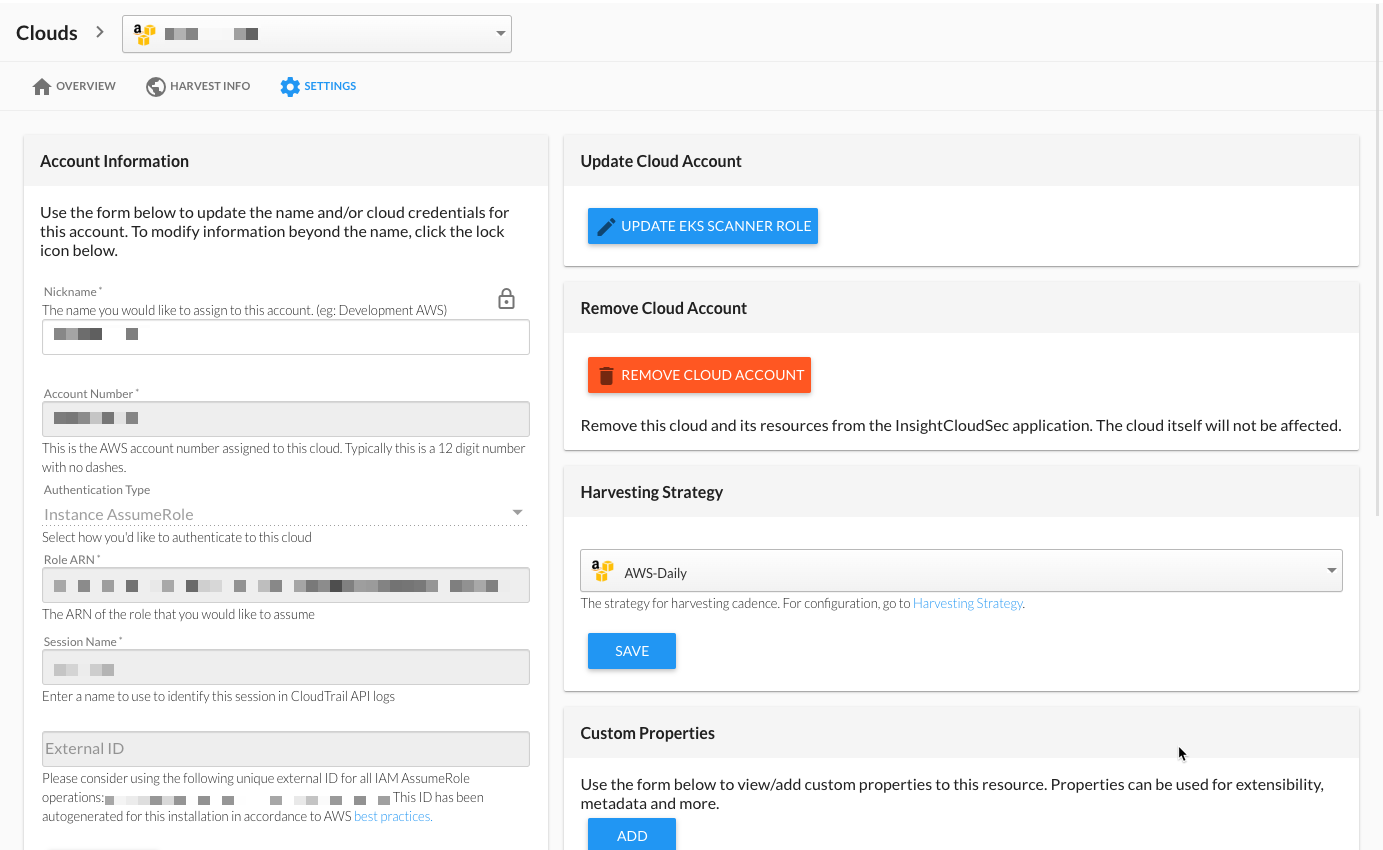Click 'The ARN of the role' helper text
The image size is (1383, 850).
click(x=178, y=614)
